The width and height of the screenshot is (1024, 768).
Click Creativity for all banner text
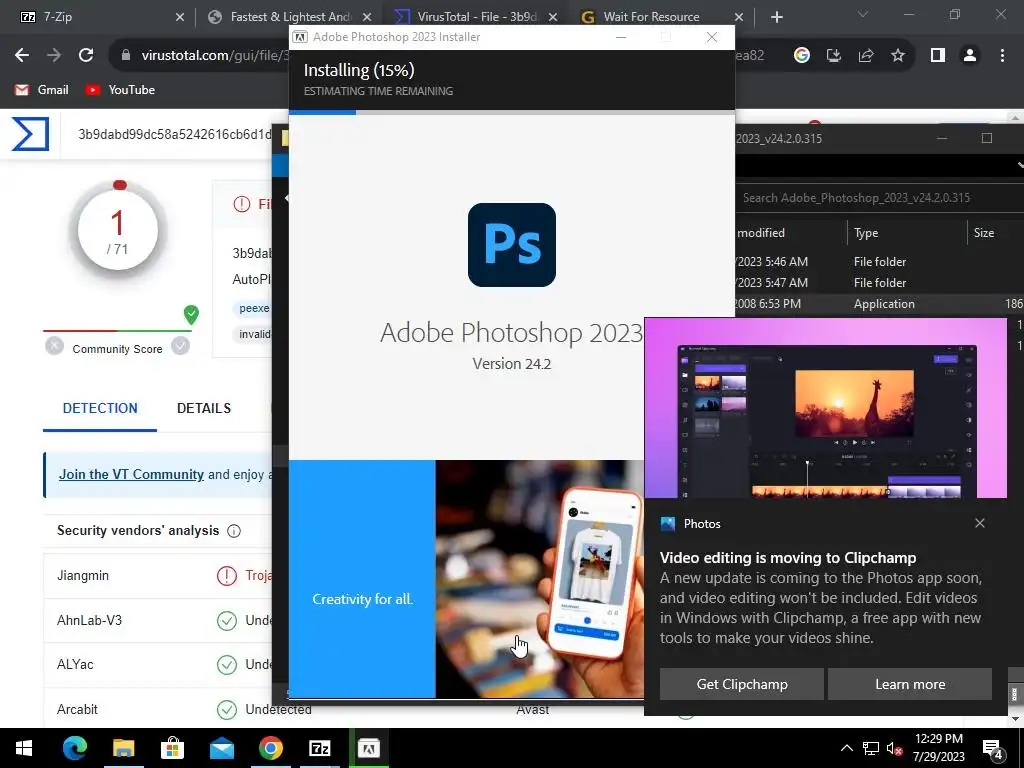click(362, 600)
